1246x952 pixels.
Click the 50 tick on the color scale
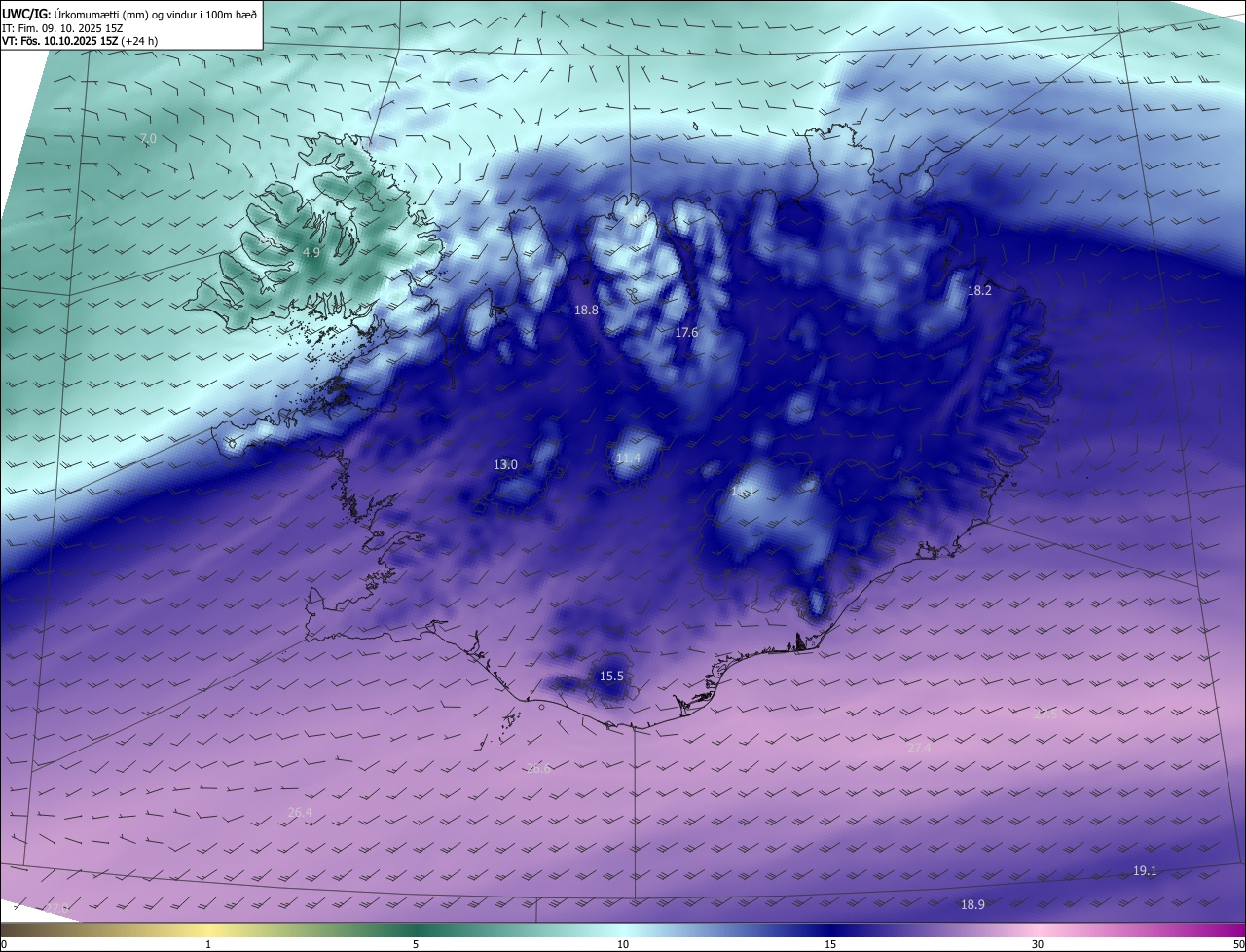pyautogui.click(x=1238, y=944)
